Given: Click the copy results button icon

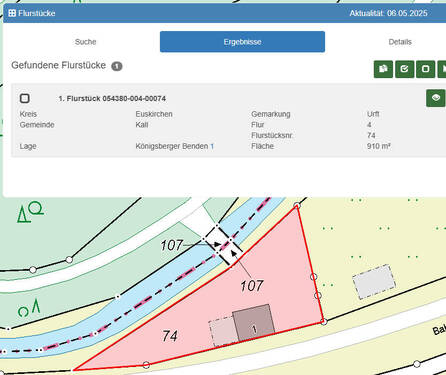Looking at the screenshot, I should pyautogui.click(x=383, y=69).
